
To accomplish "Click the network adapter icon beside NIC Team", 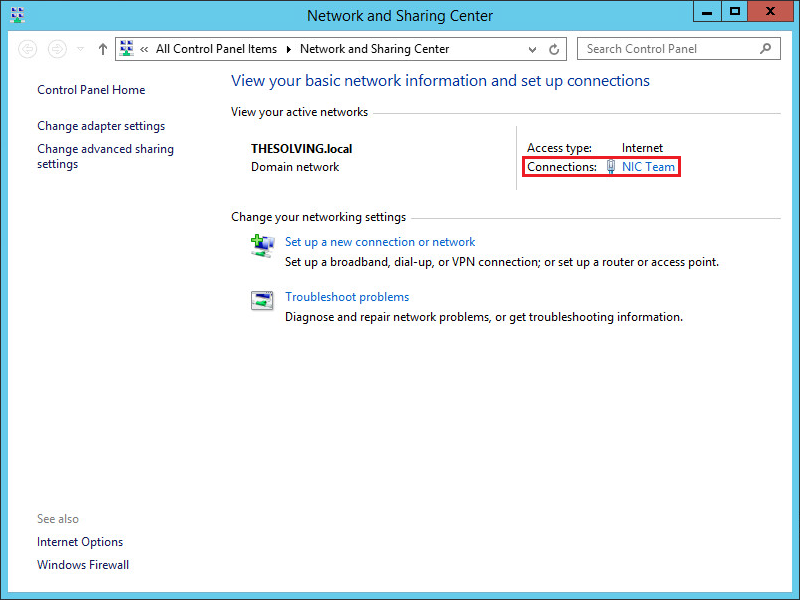I will pos(611,168).
